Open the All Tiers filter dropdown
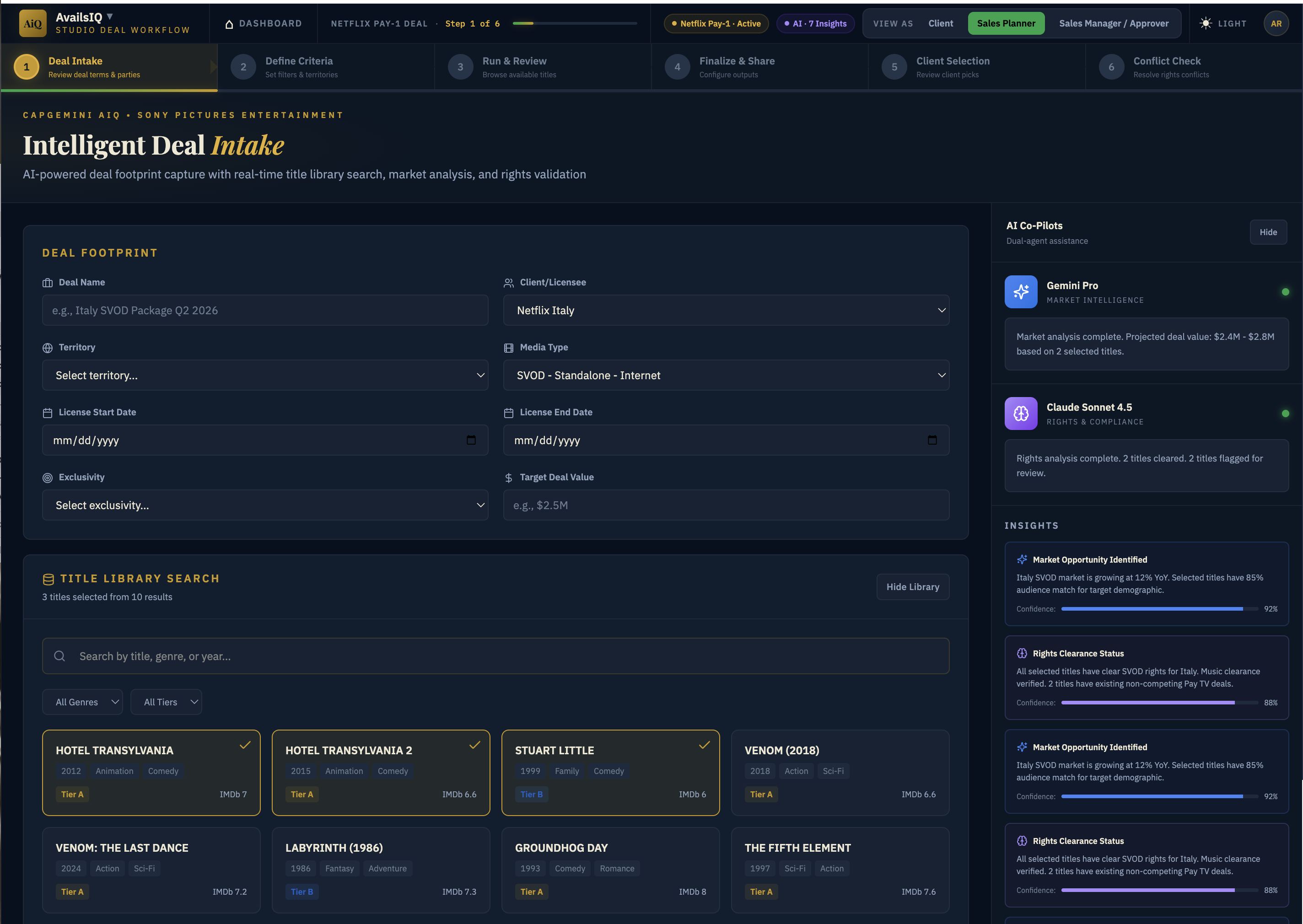The width and height of the screenshot is (1303, 924). coord(166,702)
